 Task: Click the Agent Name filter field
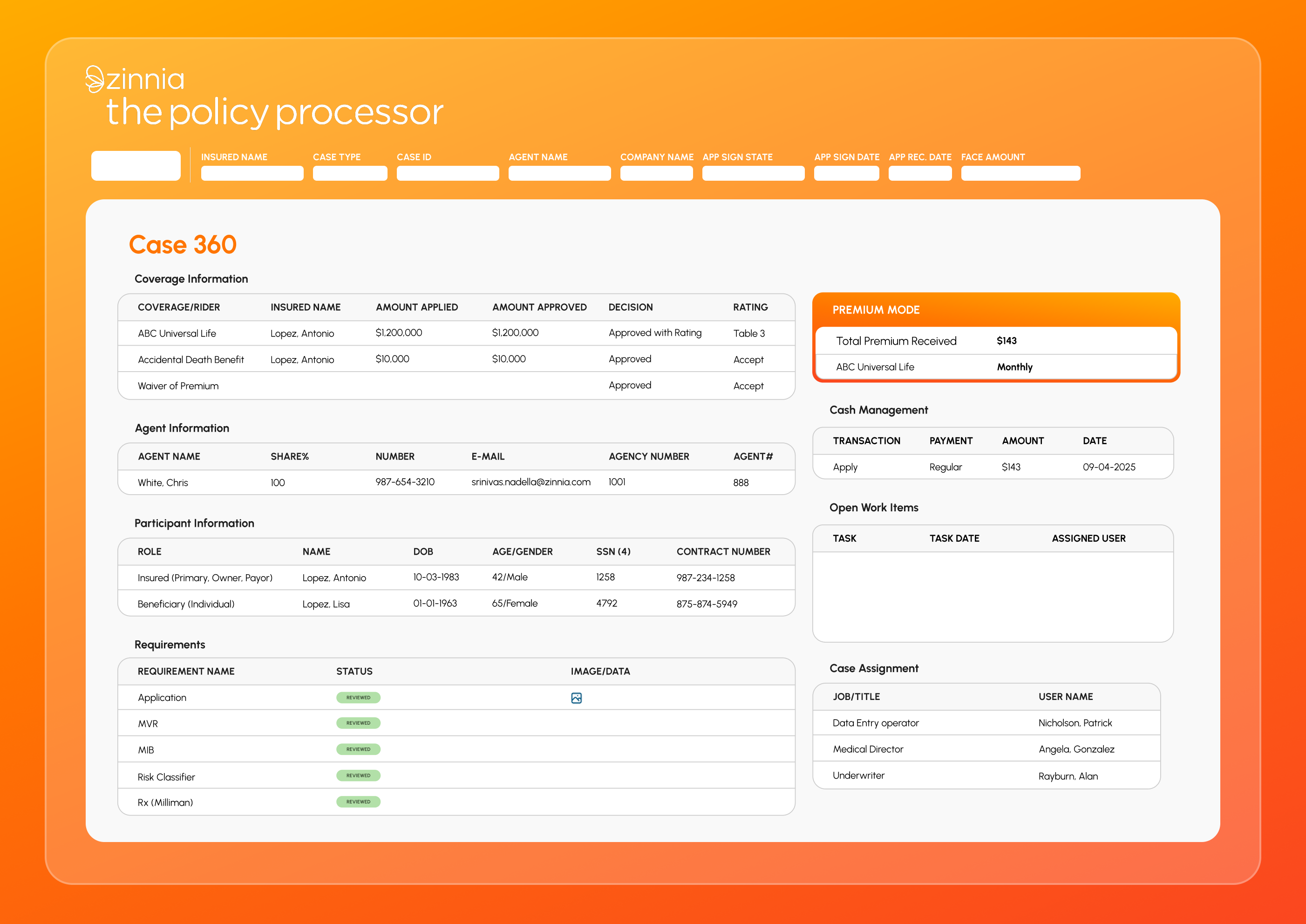(559, 173)
